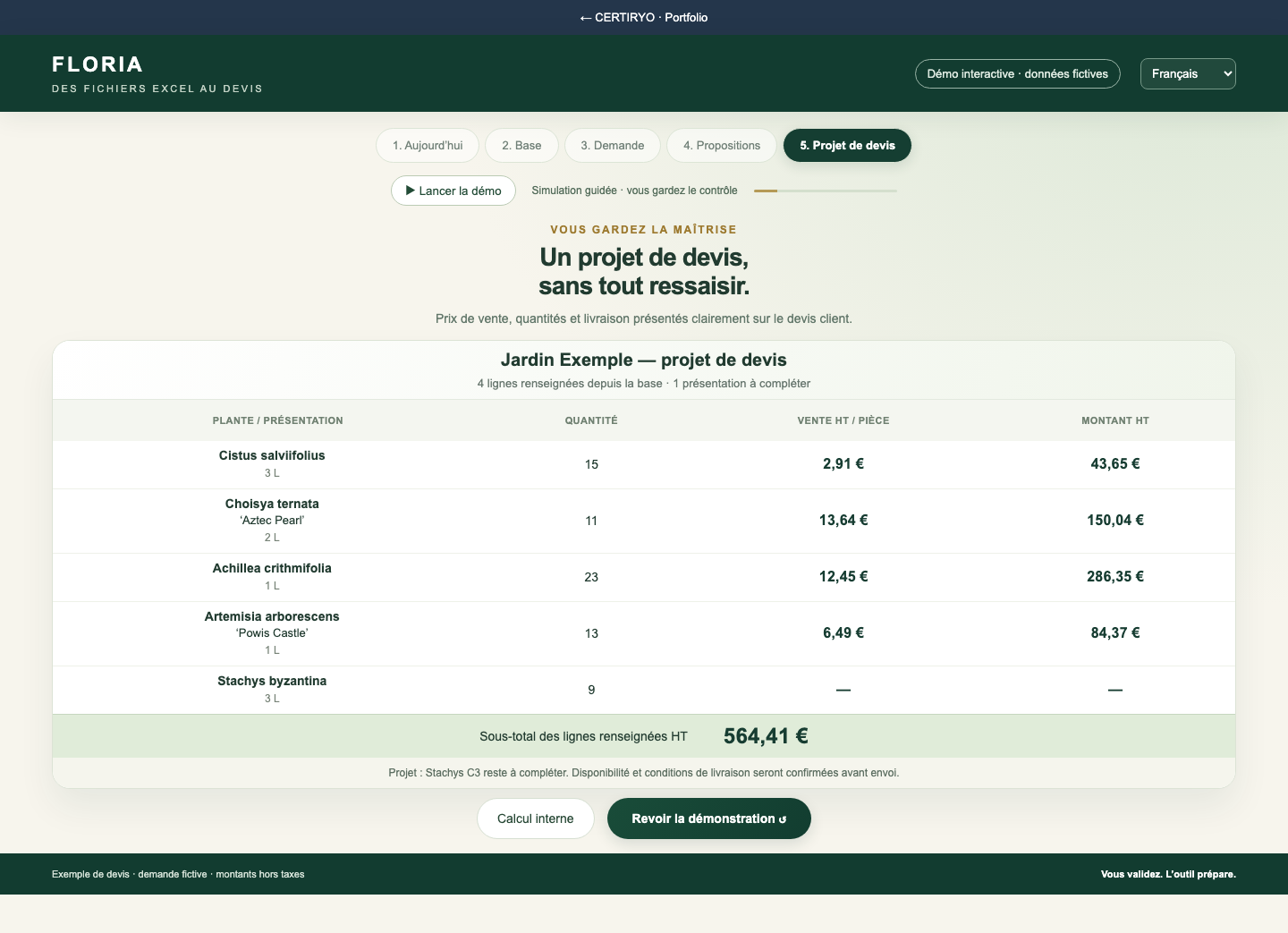Select the 4. Propositions step
Screen dimensions: 1288x933
pyautogui.click(x=722, y=145)
